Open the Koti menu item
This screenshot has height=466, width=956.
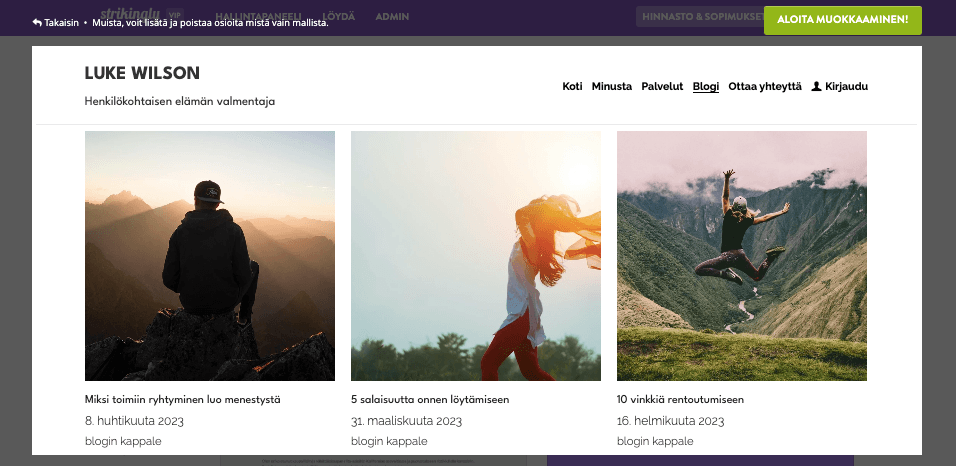(x=572, y=87)
